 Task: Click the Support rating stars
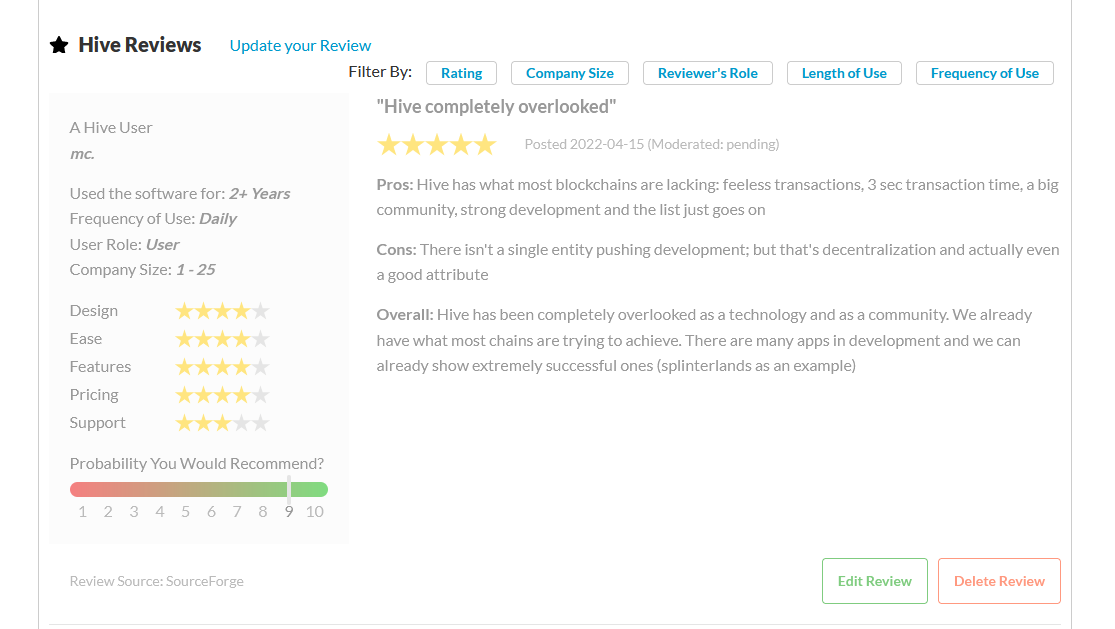point(223,423)
